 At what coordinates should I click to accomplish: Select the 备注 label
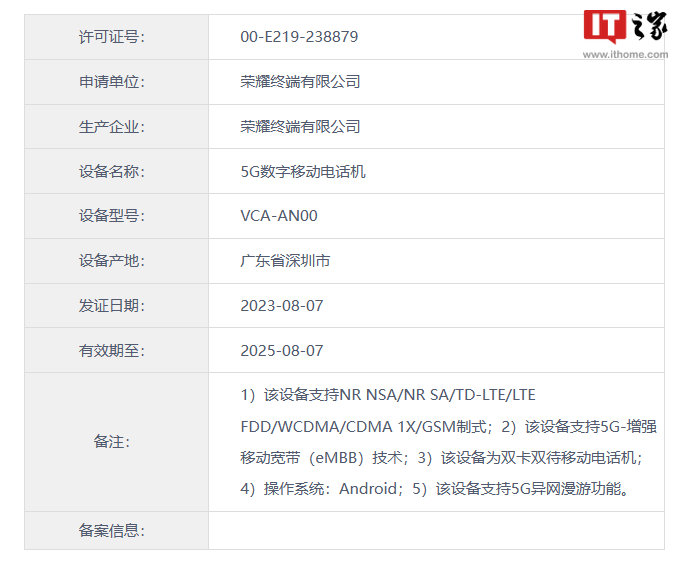point(112,442)
